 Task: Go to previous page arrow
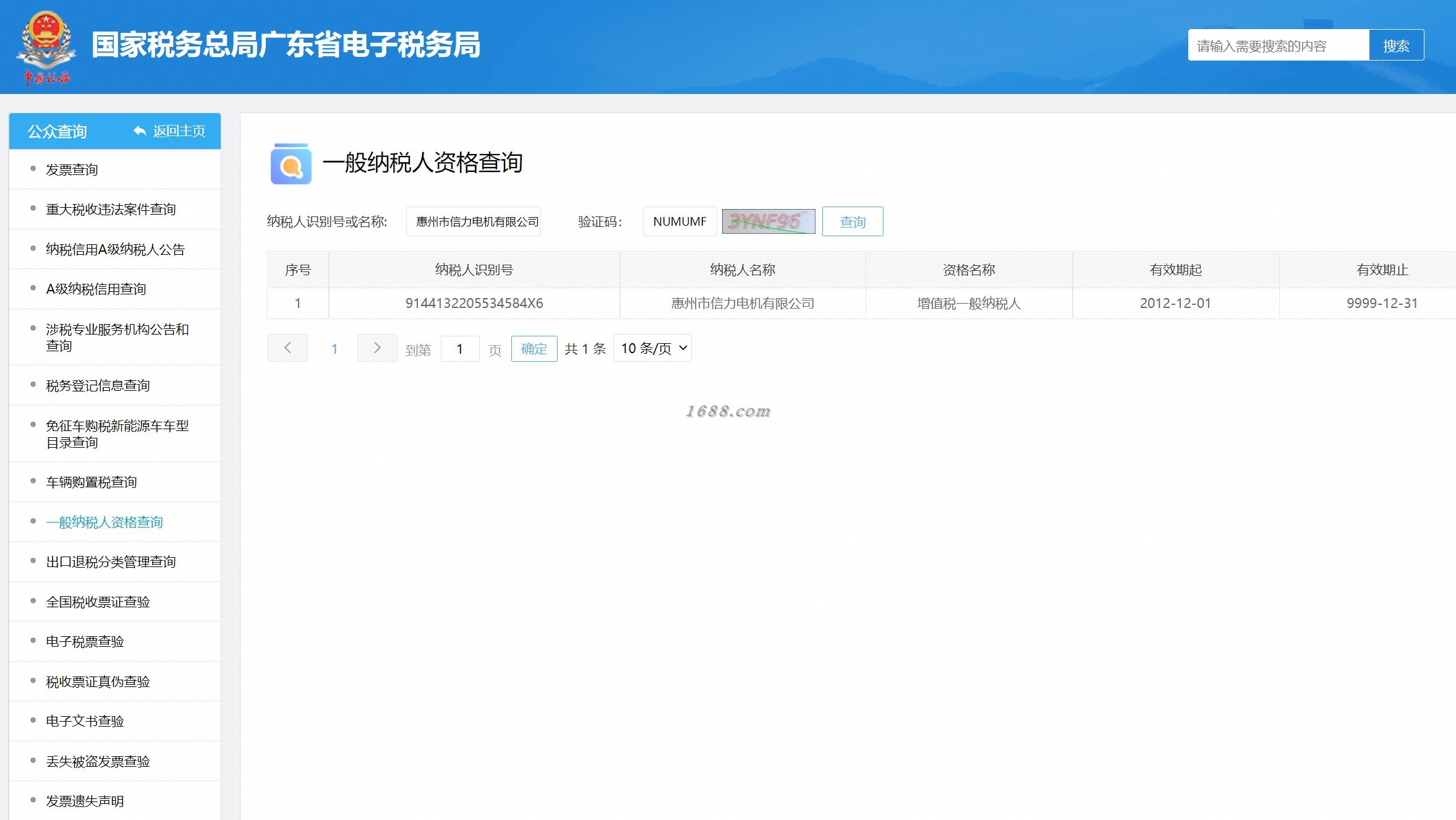pos(287,348)
